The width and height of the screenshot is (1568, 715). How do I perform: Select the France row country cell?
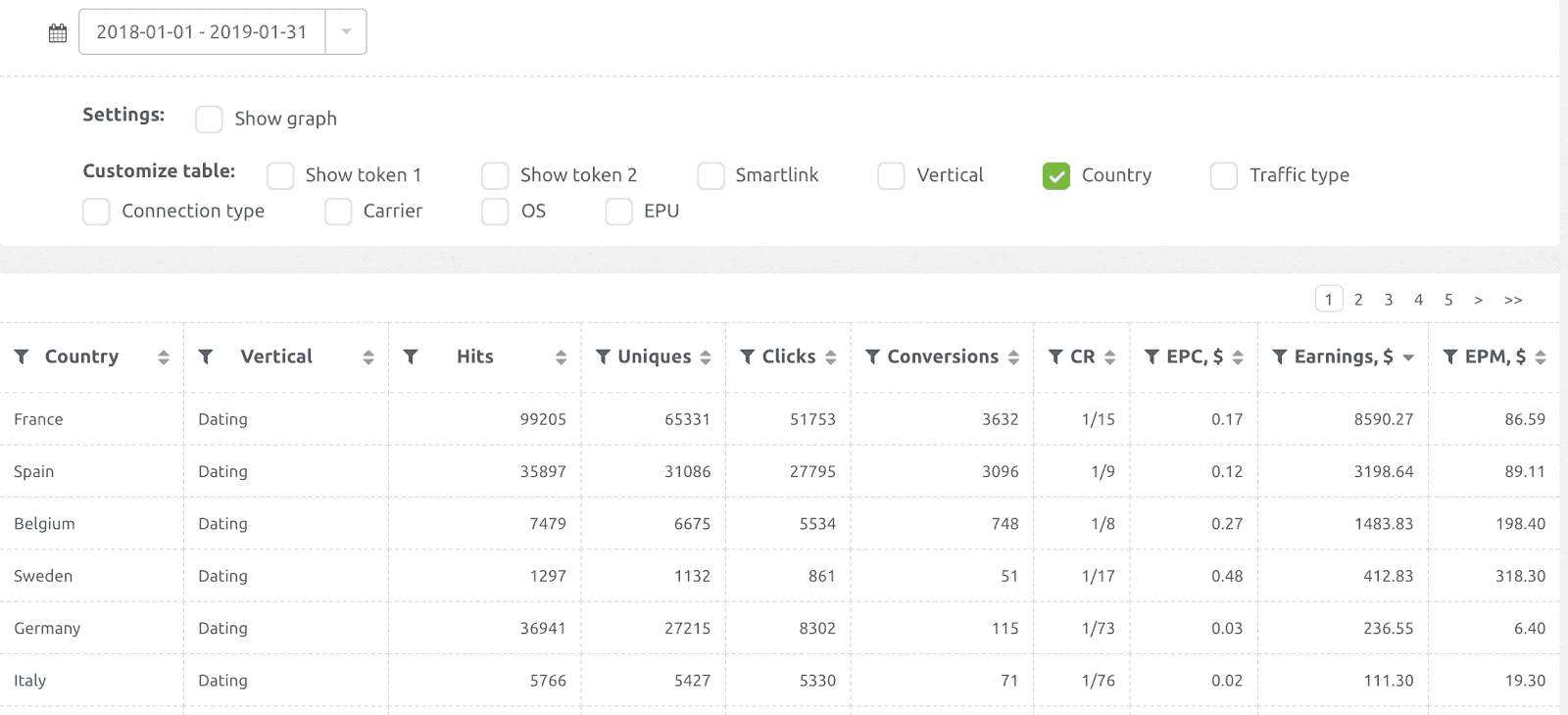click(92, 419)
